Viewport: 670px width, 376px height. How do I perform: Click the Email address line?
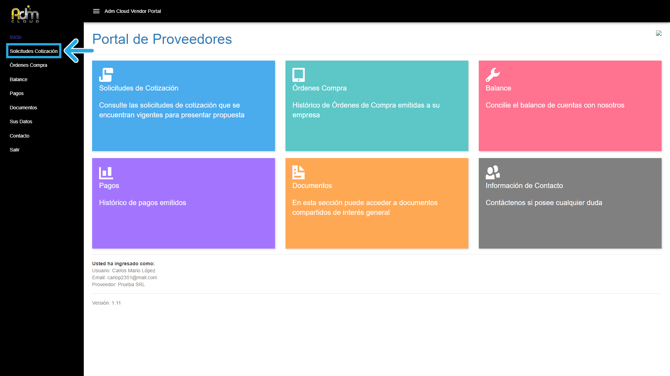124,277
